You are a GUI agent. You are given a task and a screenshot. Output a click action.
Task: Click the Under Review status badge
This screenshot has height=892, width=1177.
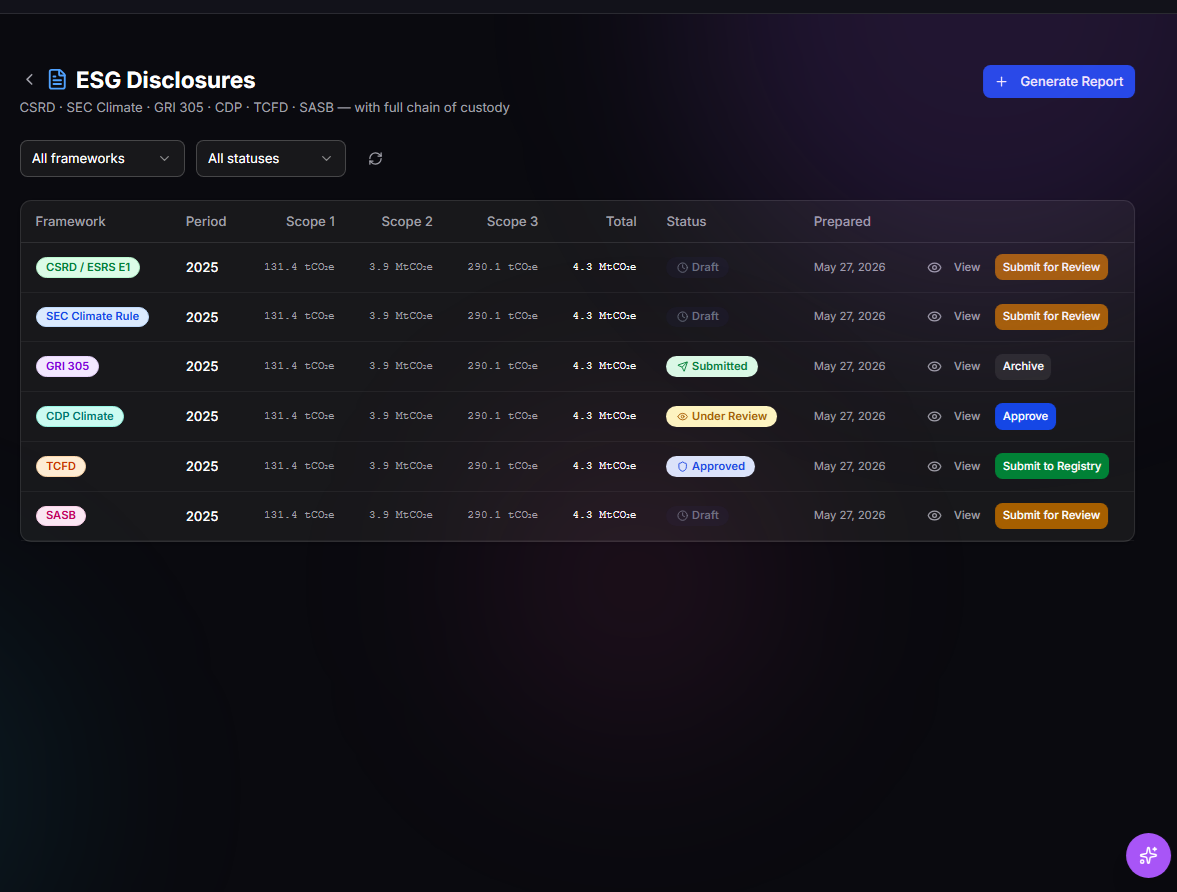[x=721, y=416]
